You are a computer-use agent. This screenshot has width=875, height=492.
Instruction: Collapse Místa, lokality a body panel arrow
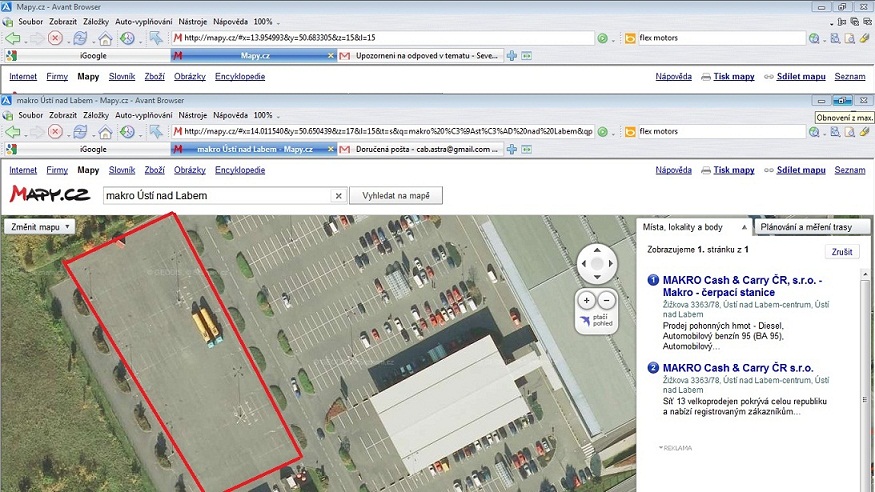[744, 228]
